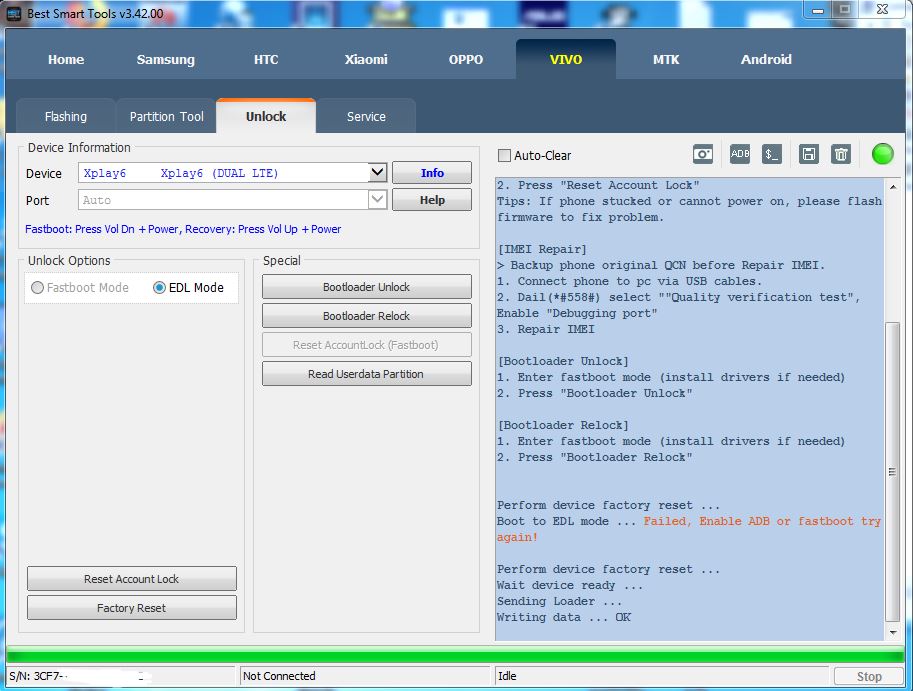Select the Unlock sub-tab
913x691 pixels.
[266, 116]
